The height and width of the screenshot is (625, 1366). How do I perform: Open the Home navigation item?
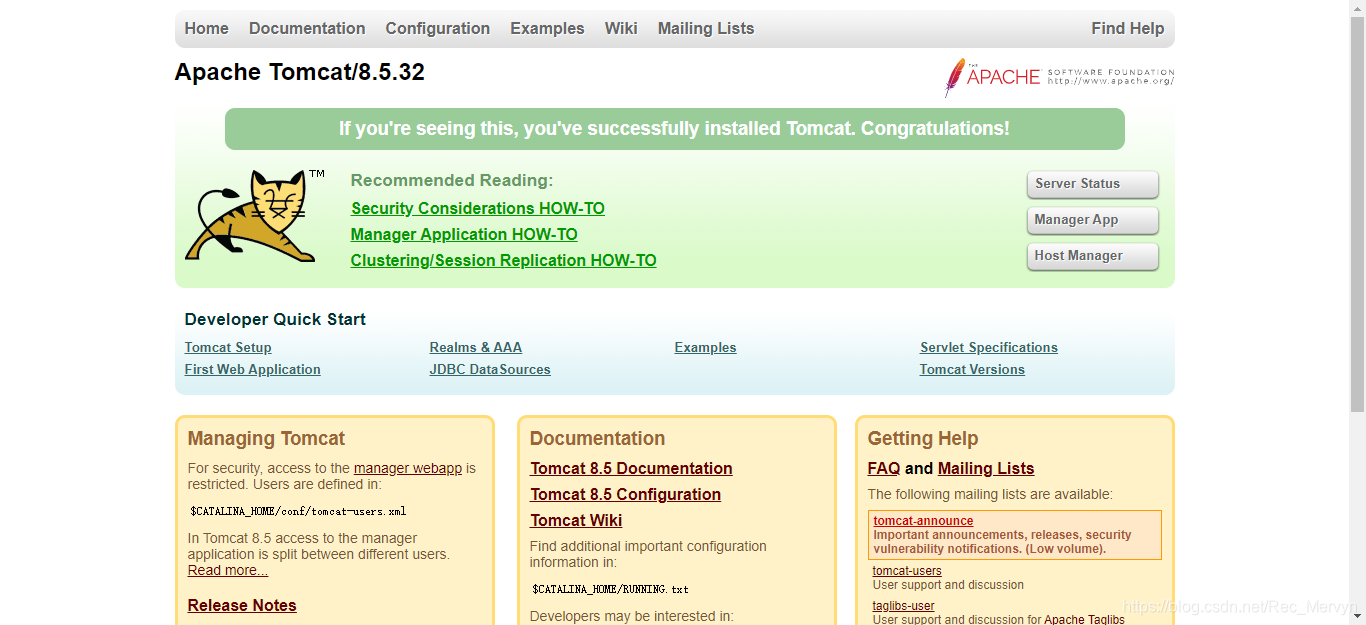coord(207,28)
